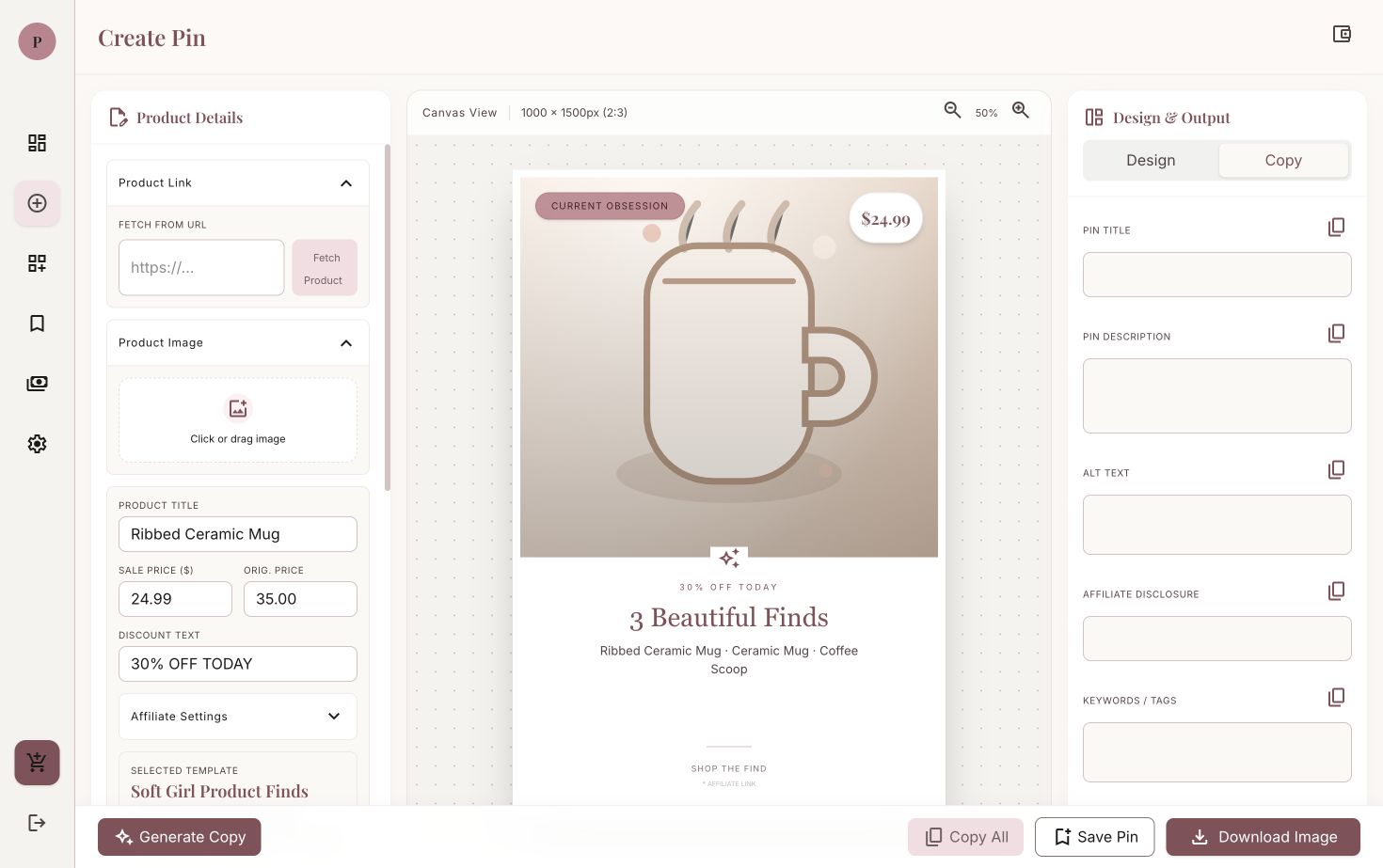Click the create pin plus icon

[x=37, y=203]
